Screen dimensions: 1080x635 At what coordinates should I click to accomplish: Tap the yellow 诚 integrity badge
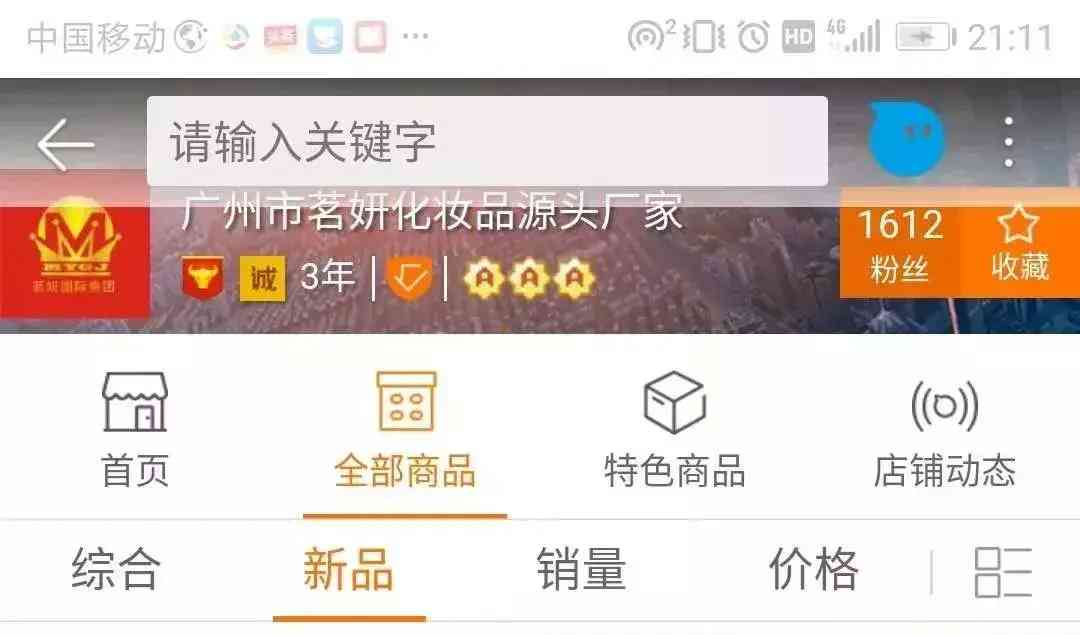pos(262,278)
